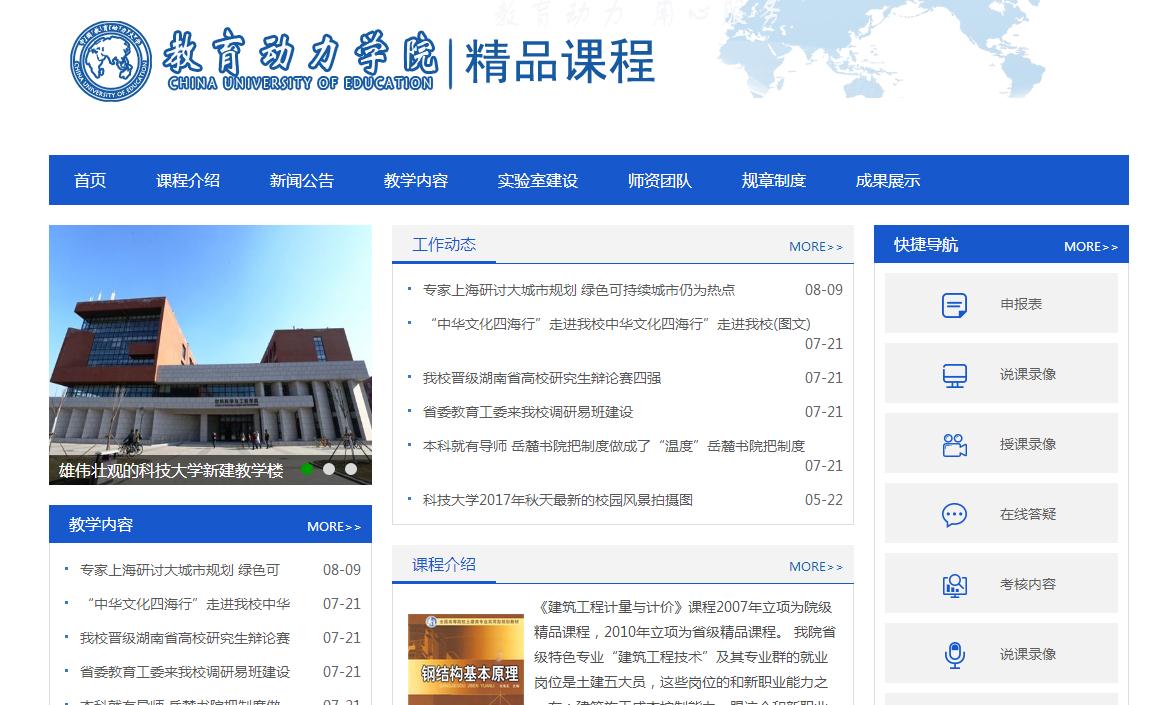Switch to the third slideshow indicator dot
Screen dimensions: 1156x705
[x=350, y=466]
